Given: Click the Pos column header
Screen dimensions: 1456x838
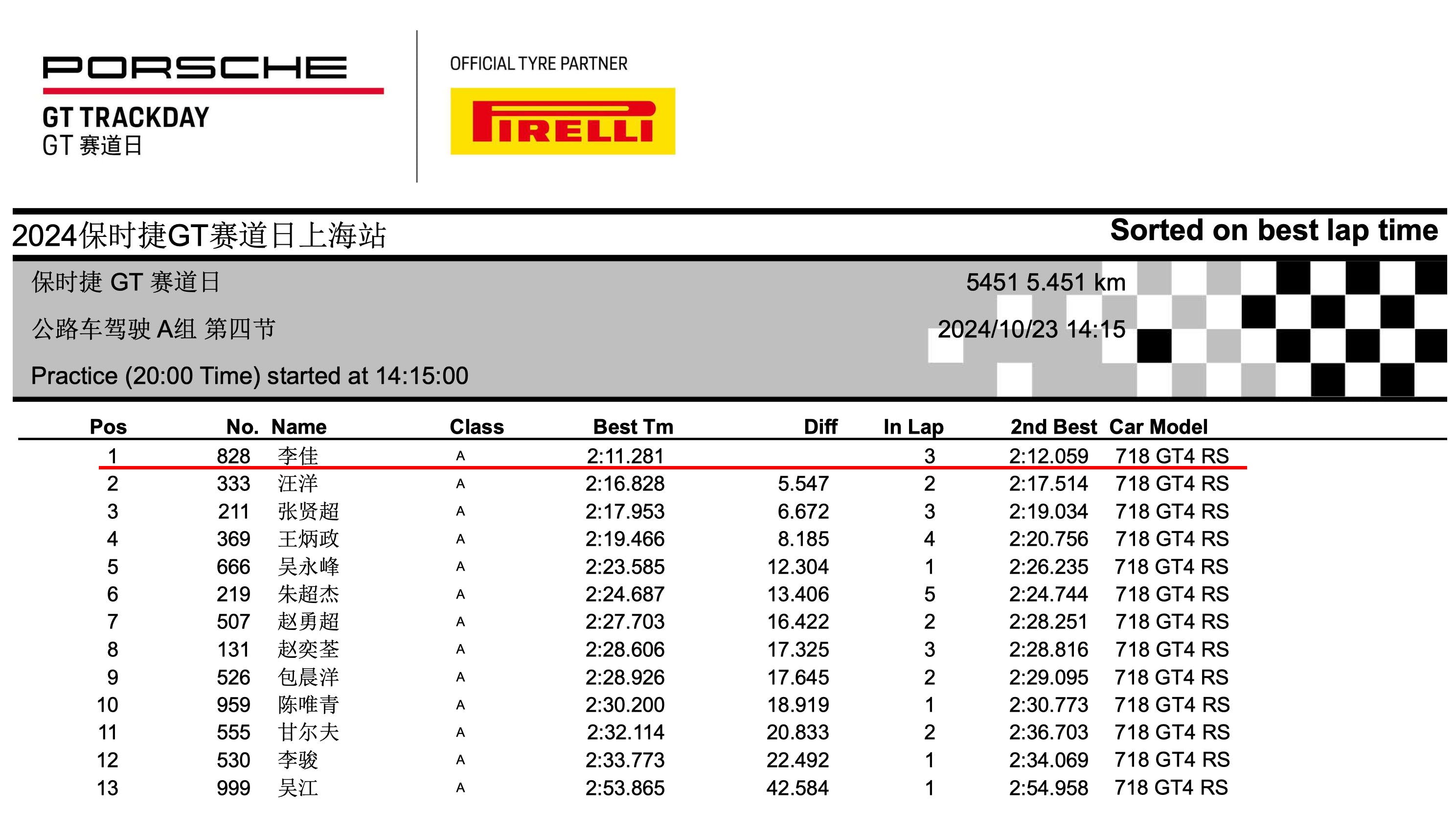Looking at the screenshot, I should click(108, 426).
